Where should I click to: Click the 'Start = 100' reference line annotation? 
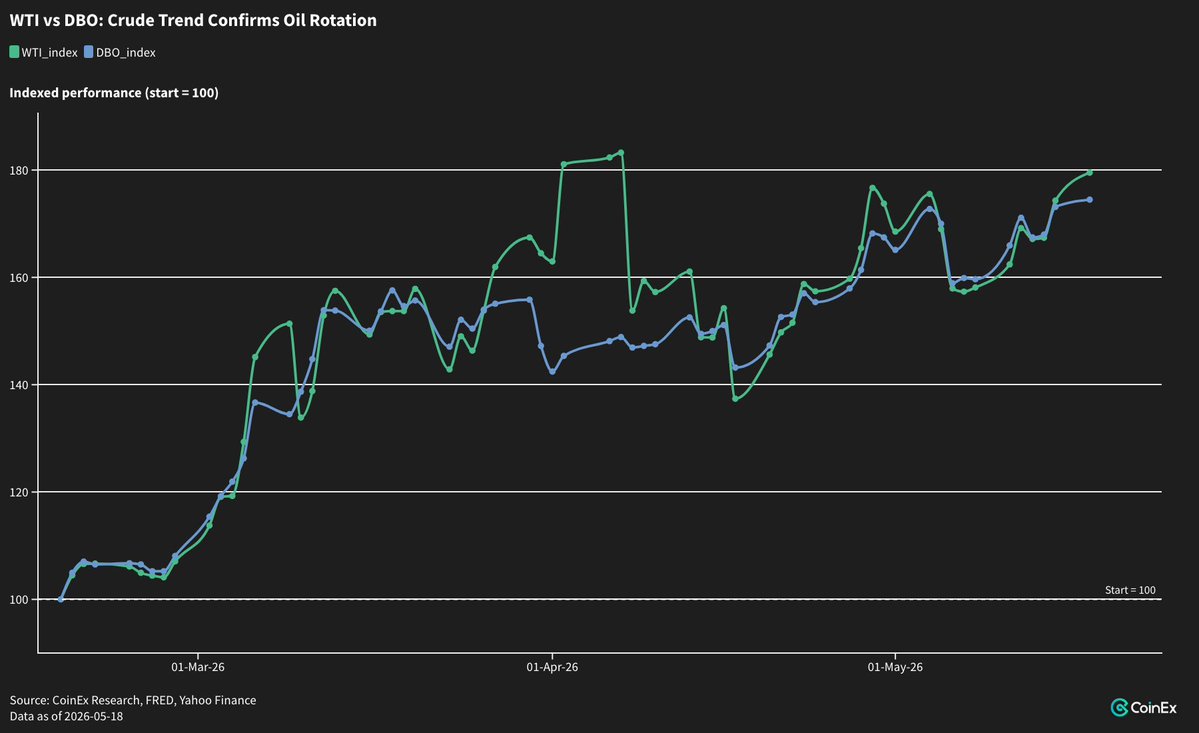tap(1130, 590)
